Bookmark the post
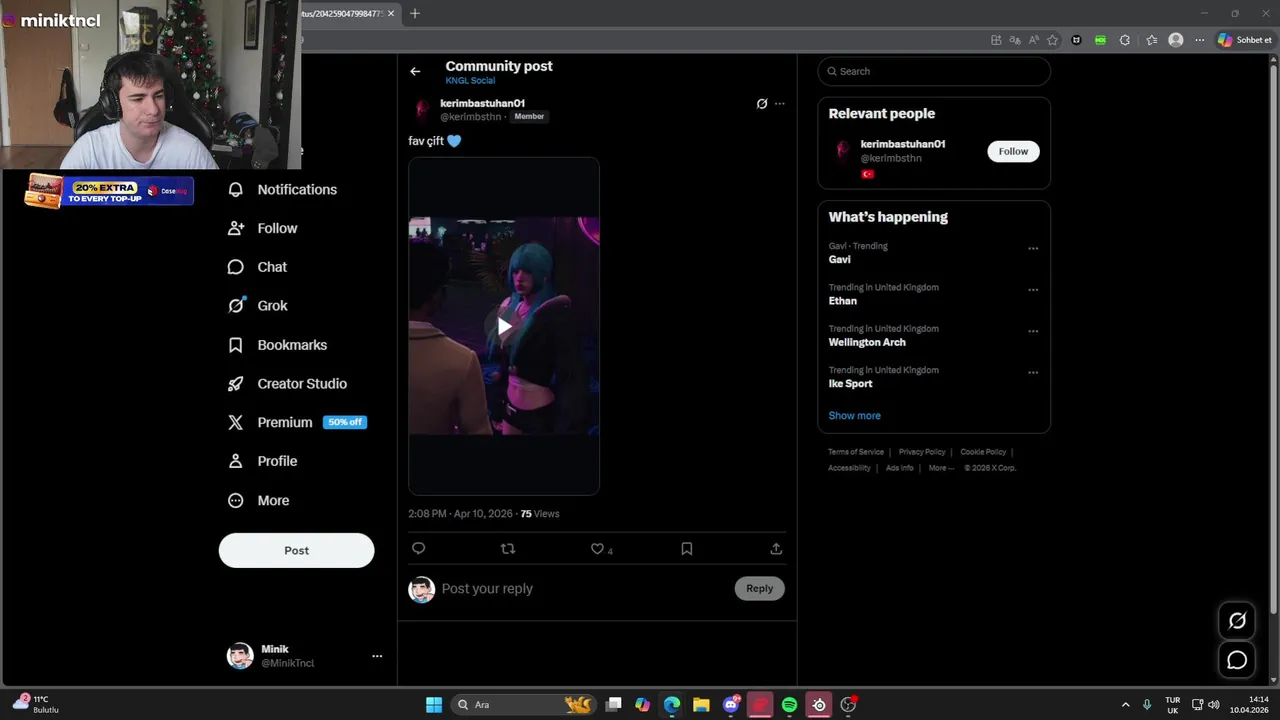 click(687, 548)
